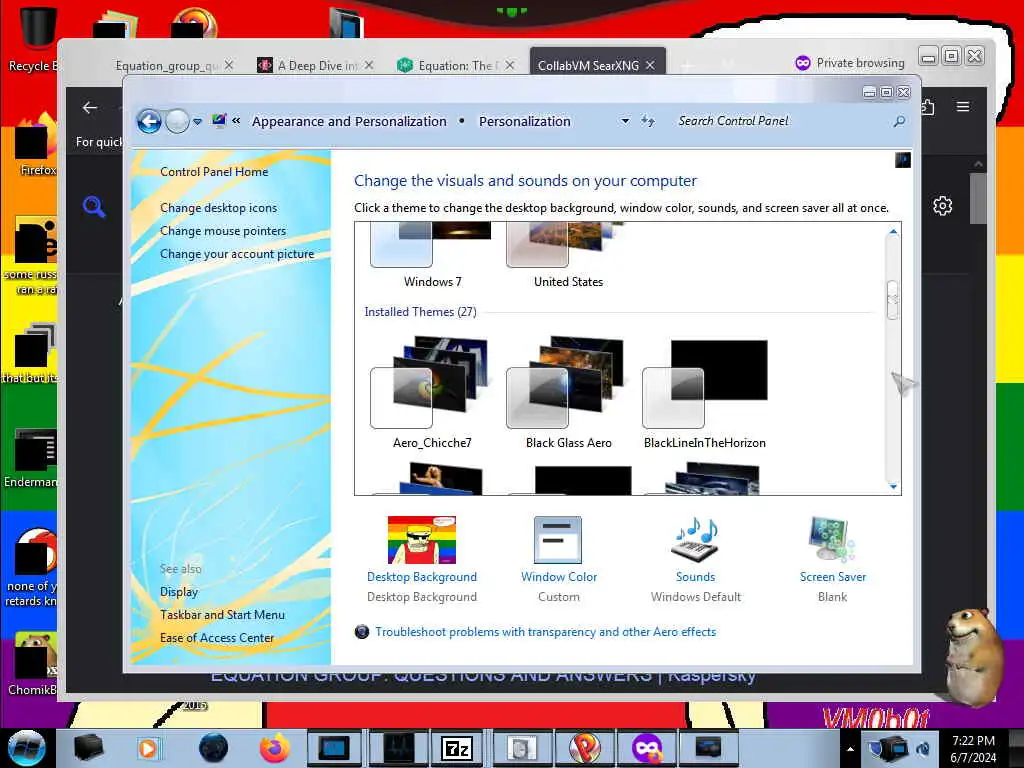The width and height of the screenshot is (1024, 768).
Task: Click the Forward arrow in Control Panel
Action: click(x=177, y=121)
